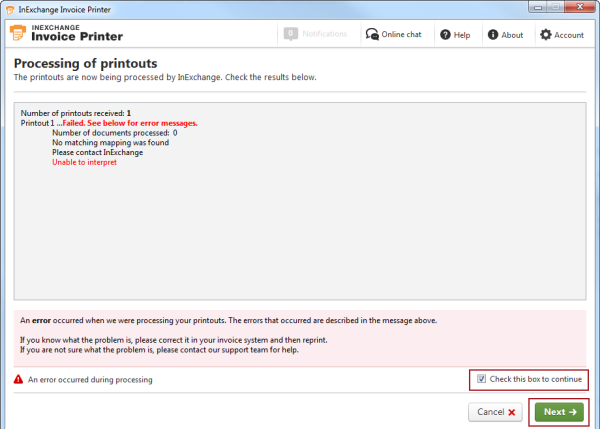
Task: Click the 'Unable to interpret' error text
Action: pos(84,162)
